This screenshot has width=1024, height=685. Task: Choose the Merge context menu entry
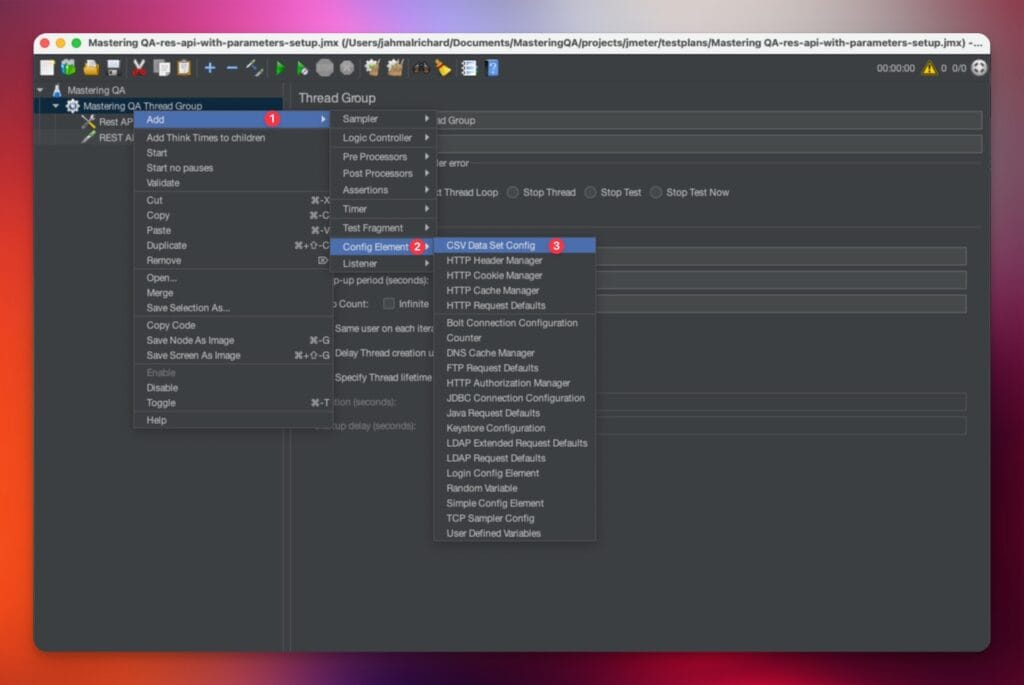pos(232,293)
